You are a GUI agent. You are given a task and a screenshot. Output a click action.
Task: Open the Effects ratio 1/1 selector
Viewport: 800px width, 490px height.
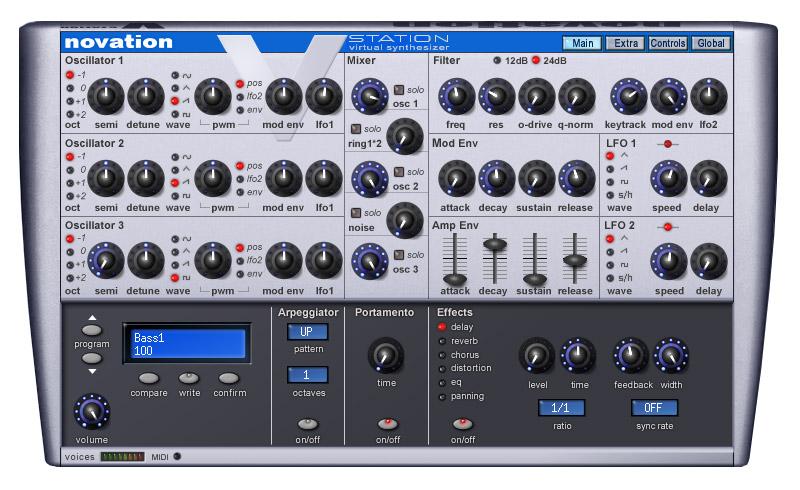[560, 408]
